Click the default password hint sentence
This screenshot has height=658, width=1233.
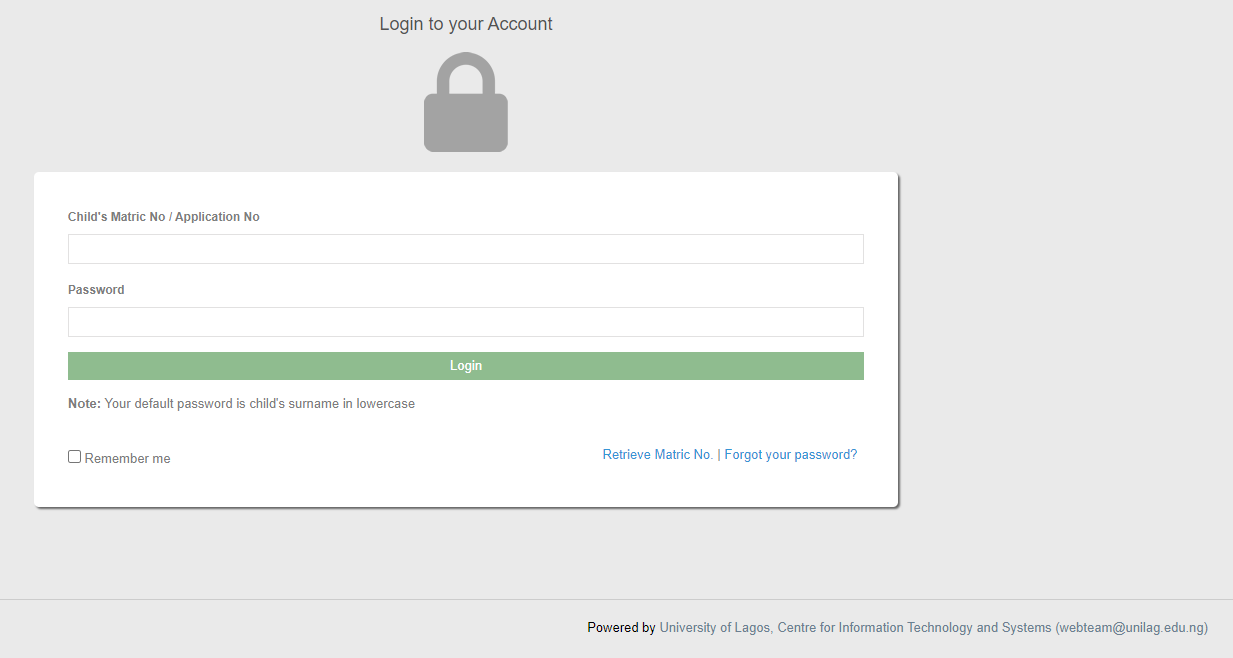[259, 404]
